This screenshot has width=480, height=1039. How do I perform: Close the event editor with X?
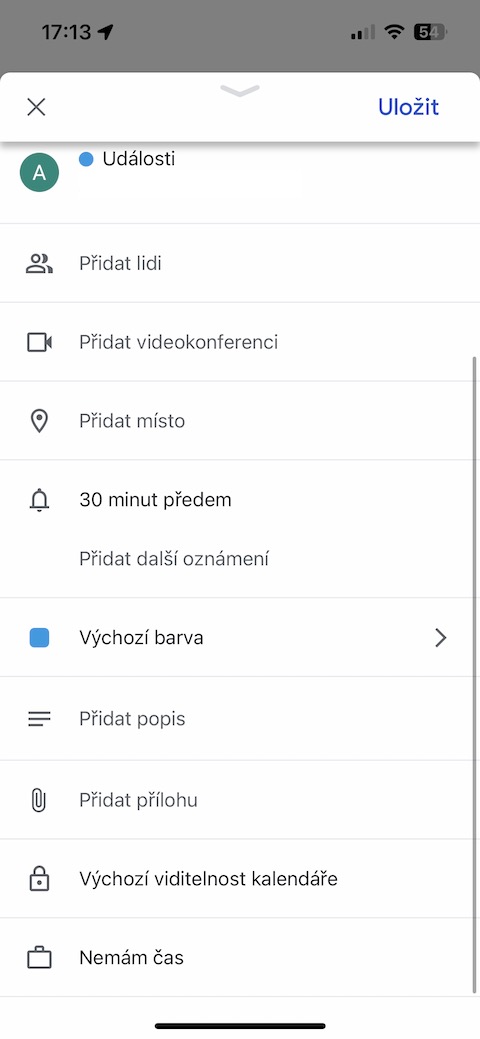pos(36,107)
